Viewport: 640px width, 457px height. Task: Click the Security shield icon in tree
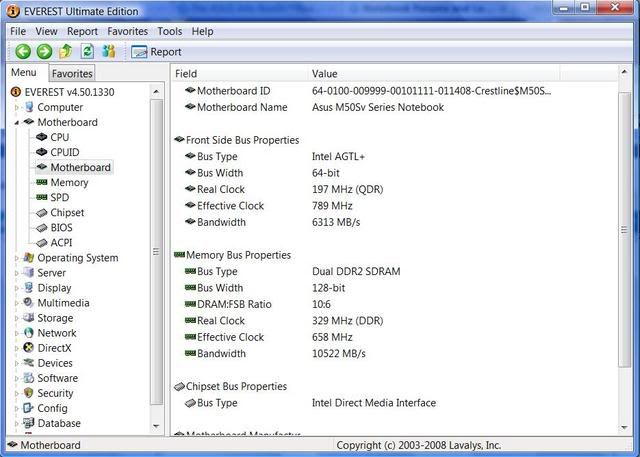pyautogui.click(x=29, y=393)
